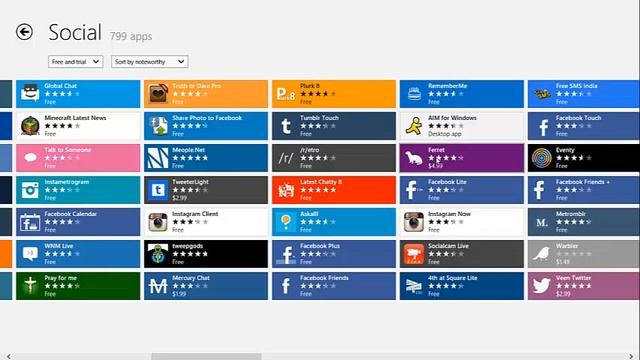Click the TweeterLight $2.99 price

pos(179,198)
